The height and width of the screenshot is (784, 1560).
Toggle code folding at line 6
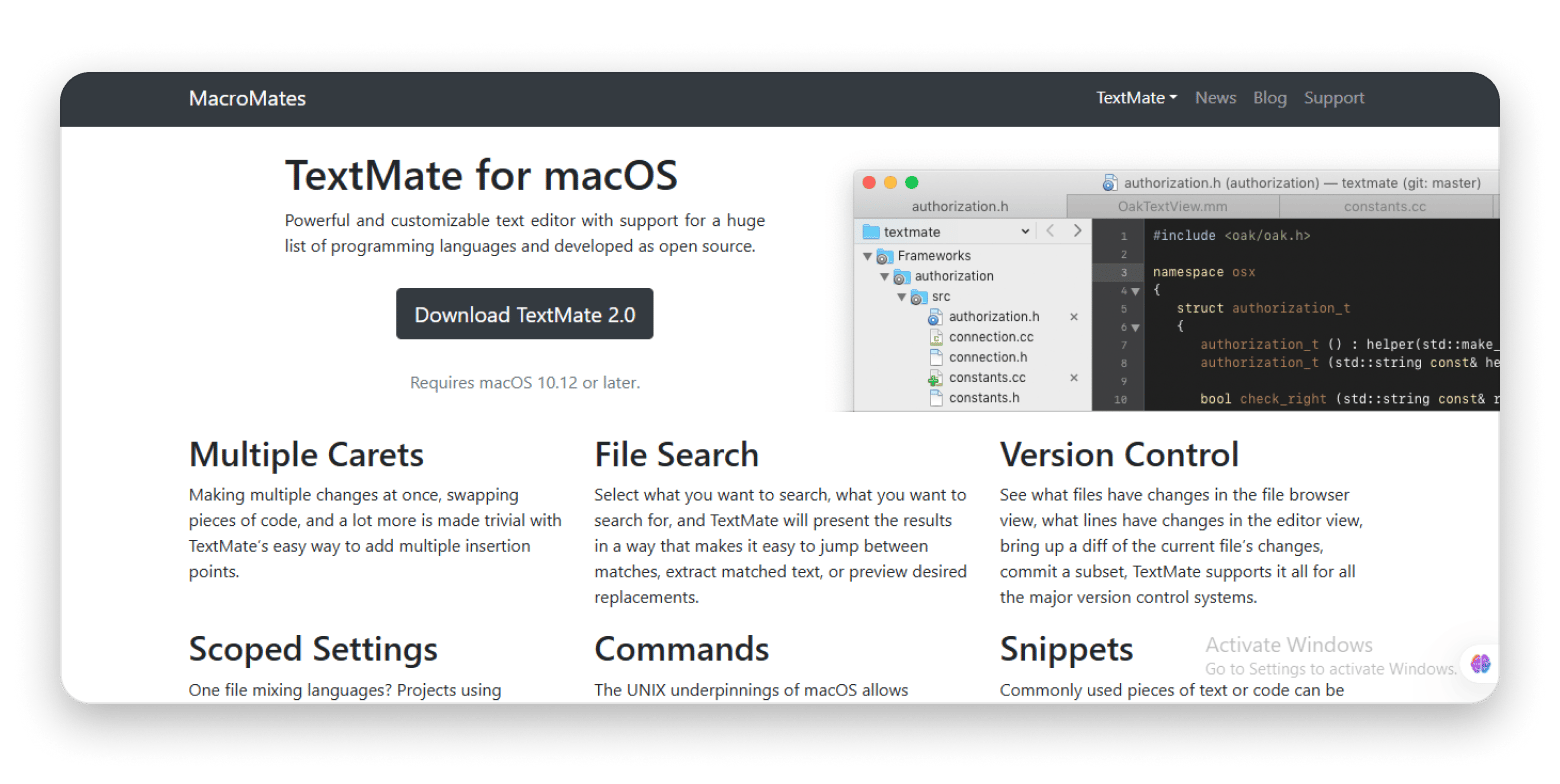tap(1135, 327)
